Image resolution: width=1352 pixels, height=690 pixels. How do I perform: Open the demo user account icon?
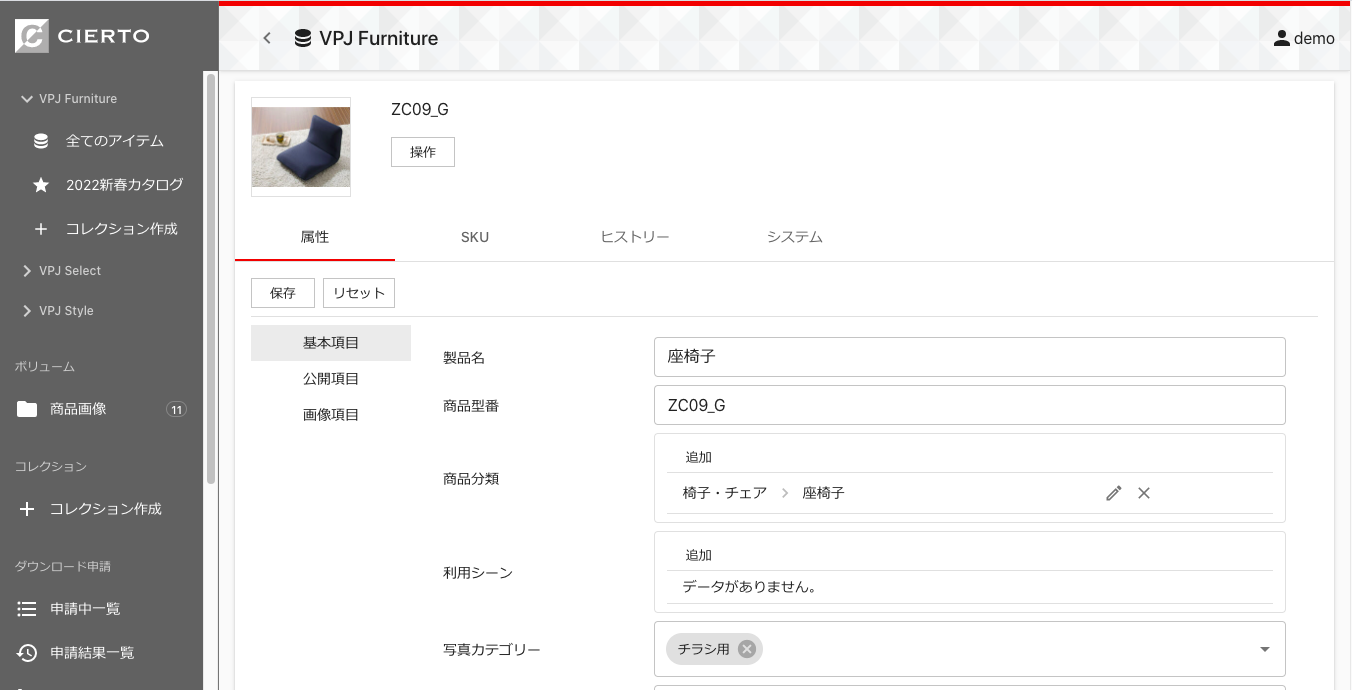(x=1281, y=38)
